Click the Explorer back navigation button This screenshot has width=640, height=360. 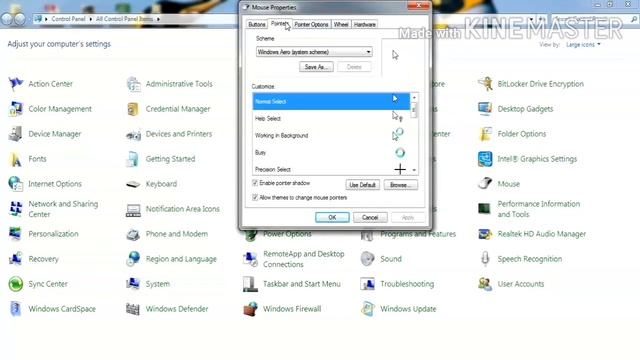point(7,19)
